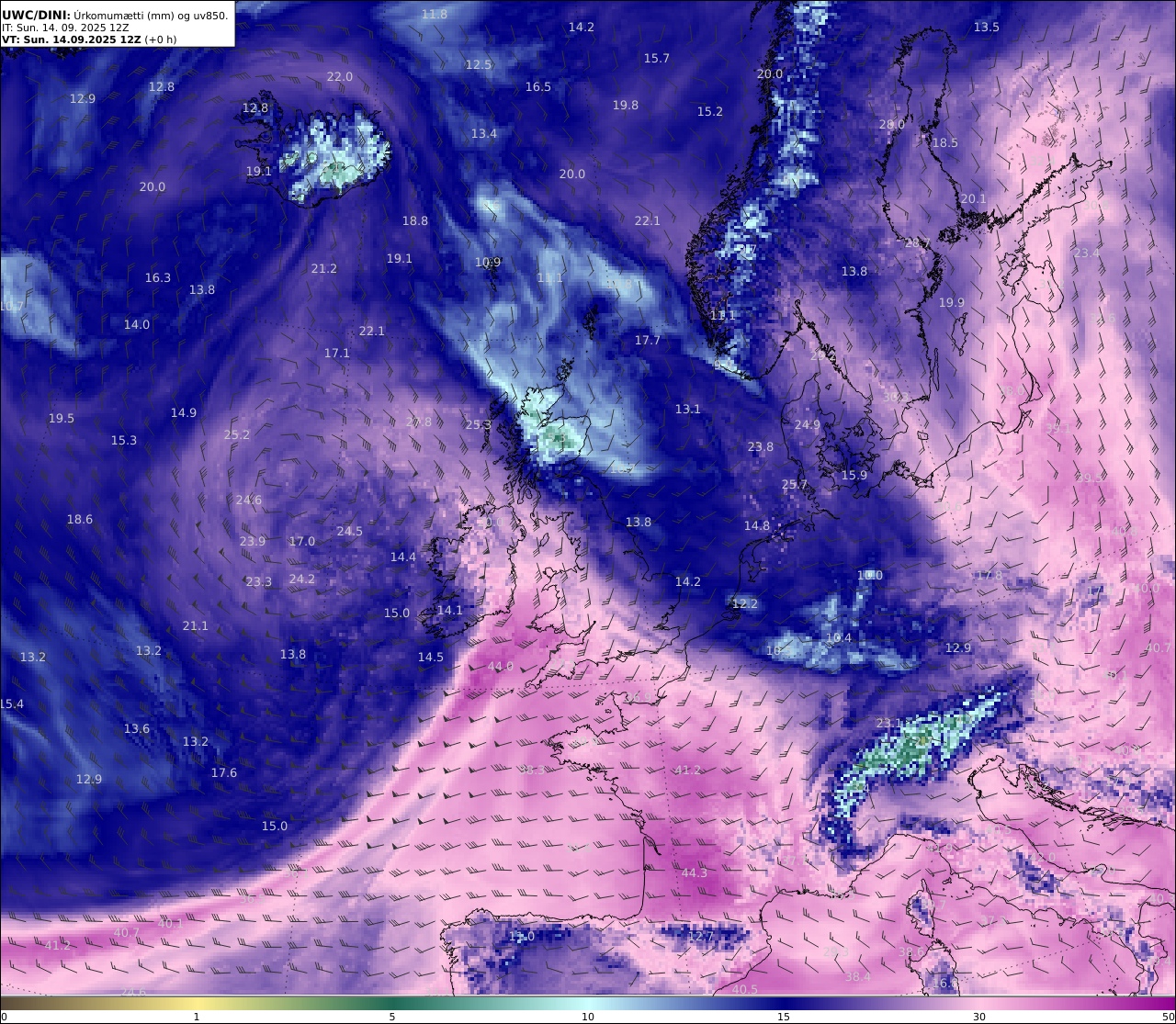
Task: Click the 15.9 value over the Baltic
Action: point(854,475)
